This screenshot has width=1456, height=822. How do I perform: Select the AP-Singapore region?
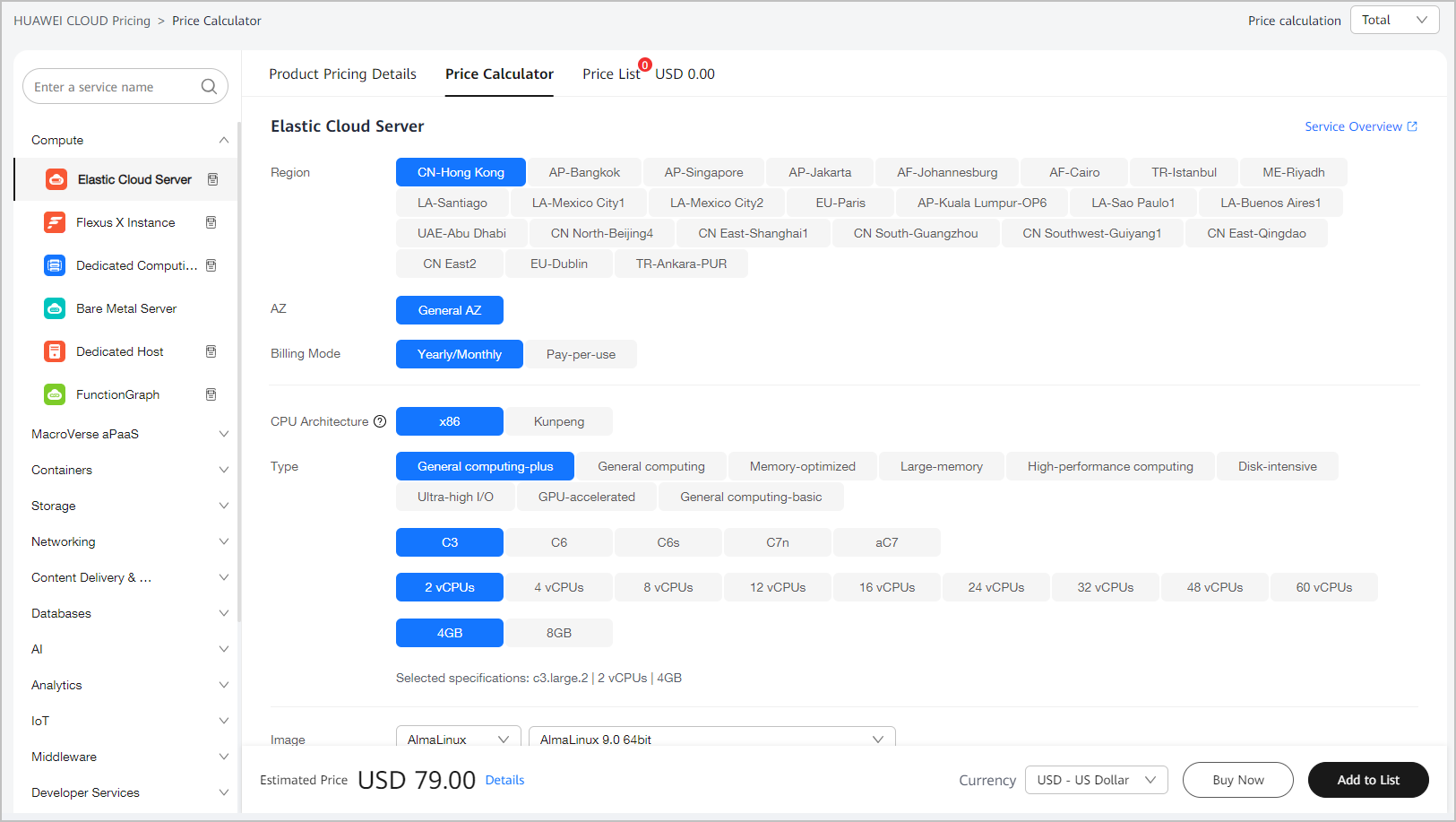[703, 172]
